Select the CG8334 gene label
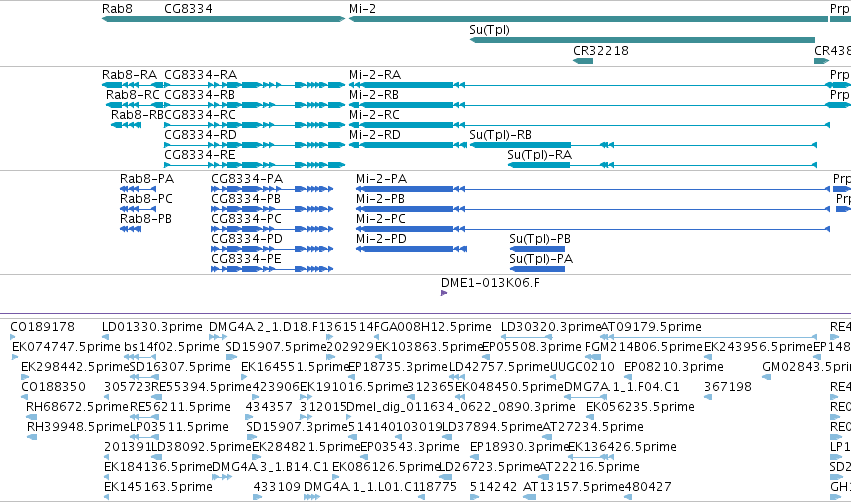The image size is (851, 502). point(188,9)
